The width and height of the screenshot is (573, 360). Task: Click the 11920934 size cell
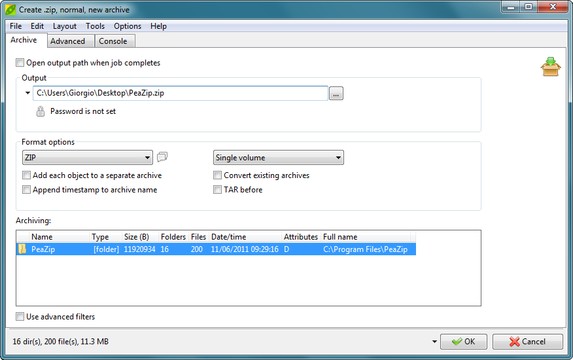click(140, 250)
